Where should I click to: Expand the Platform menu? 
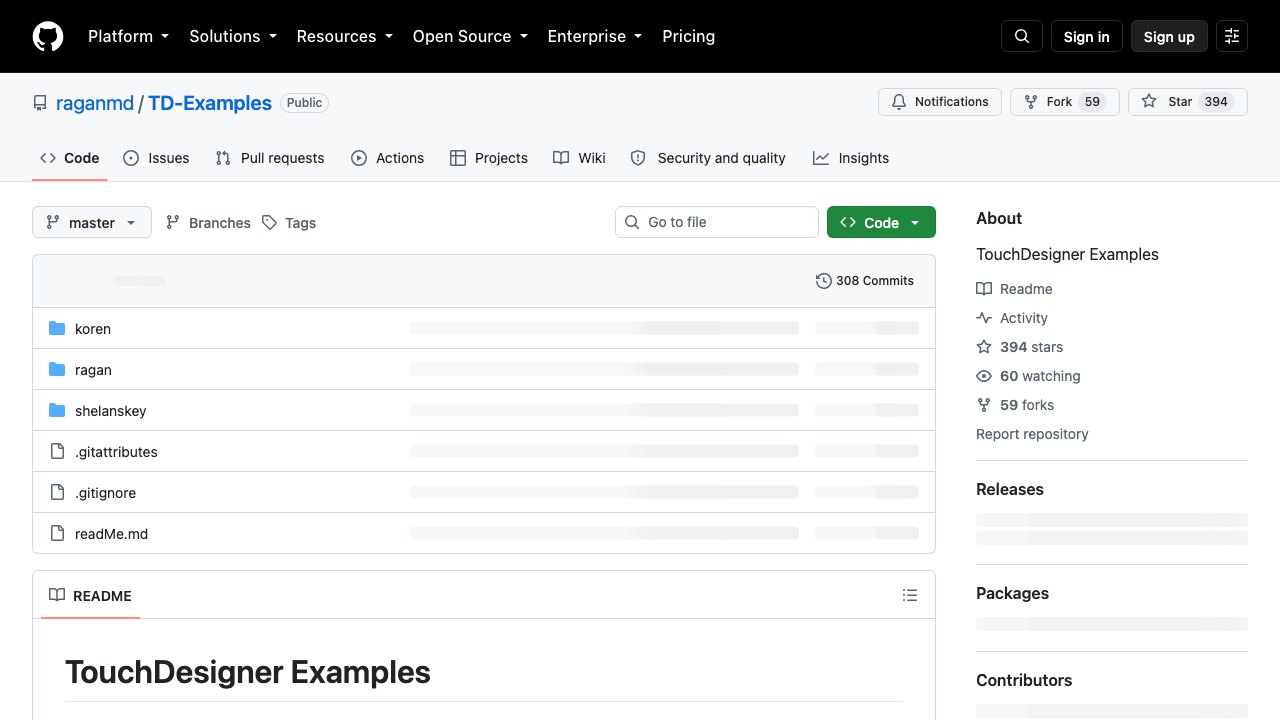[128, 36]
